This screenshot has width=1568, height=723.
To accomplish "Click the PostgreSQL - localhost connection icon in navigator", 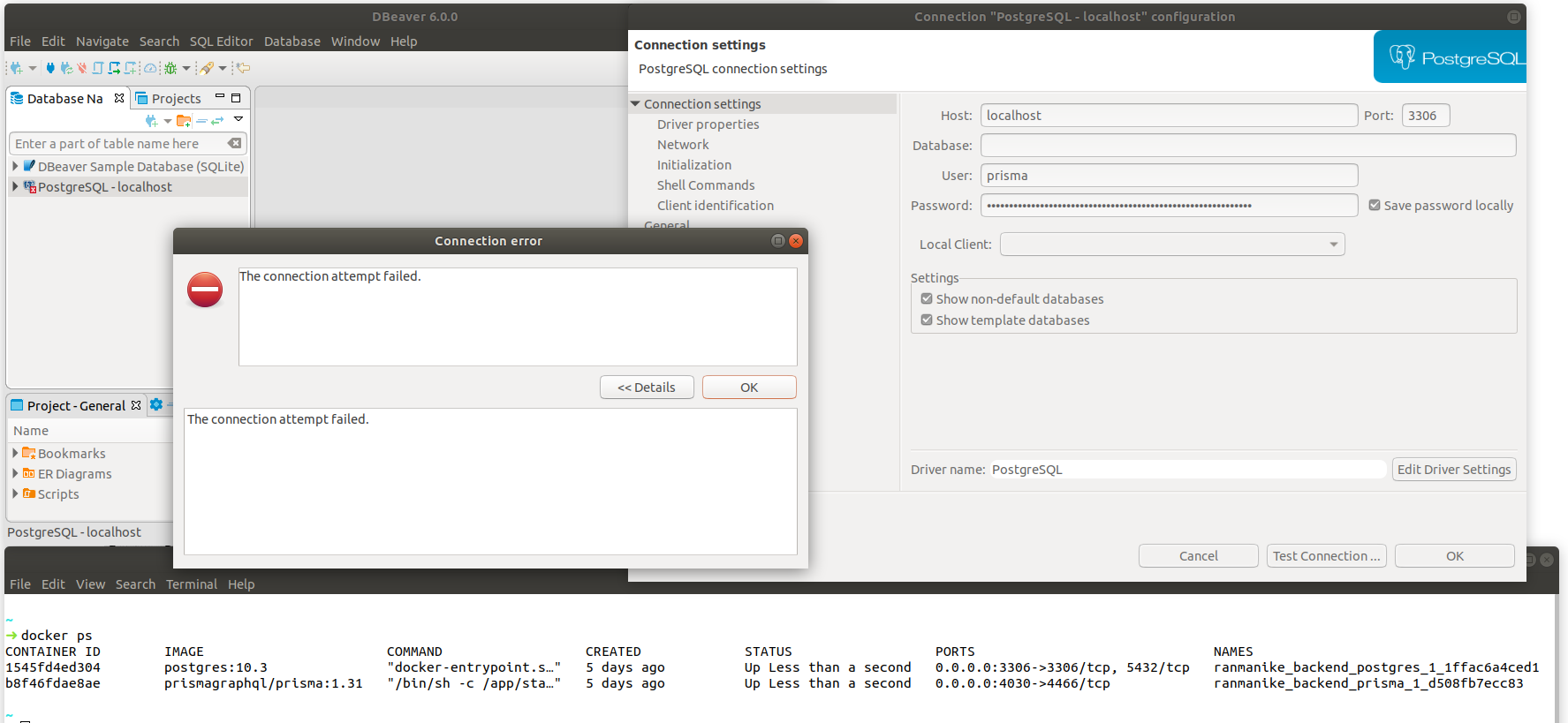I will click(30, 187).
